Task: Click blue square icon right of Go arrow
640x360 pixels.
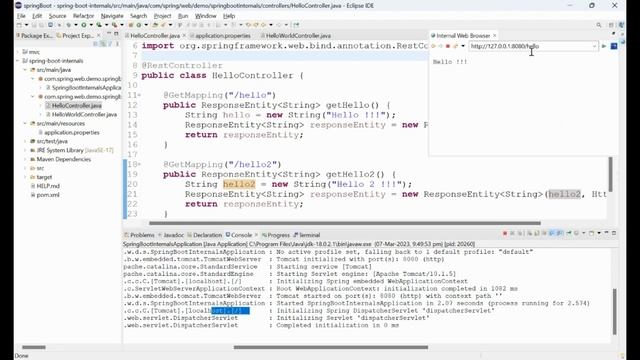Action: coord(614,46)
